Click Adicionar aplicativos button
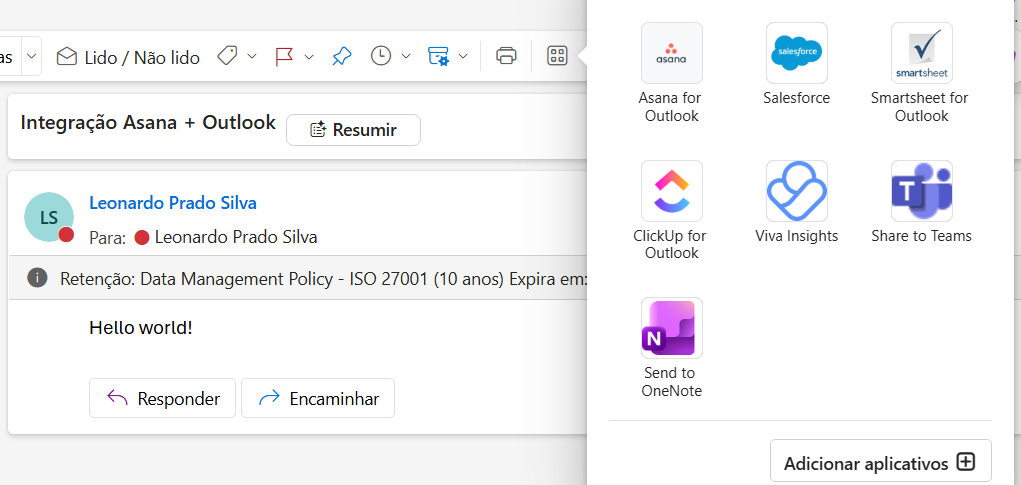 pyautogui.click(x=880, y=462)
